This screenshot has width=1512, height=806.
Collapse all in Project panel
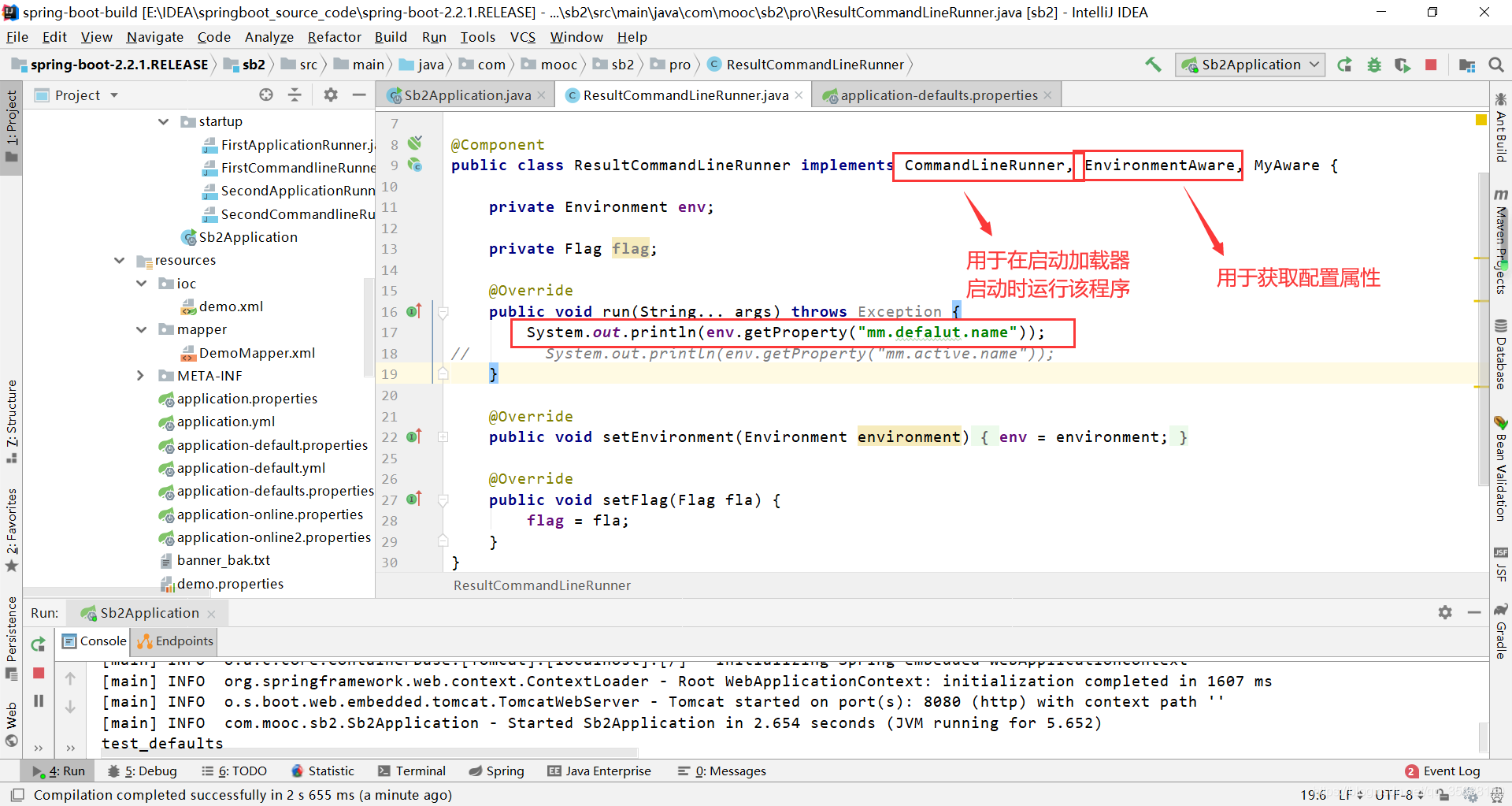point(295,95)
